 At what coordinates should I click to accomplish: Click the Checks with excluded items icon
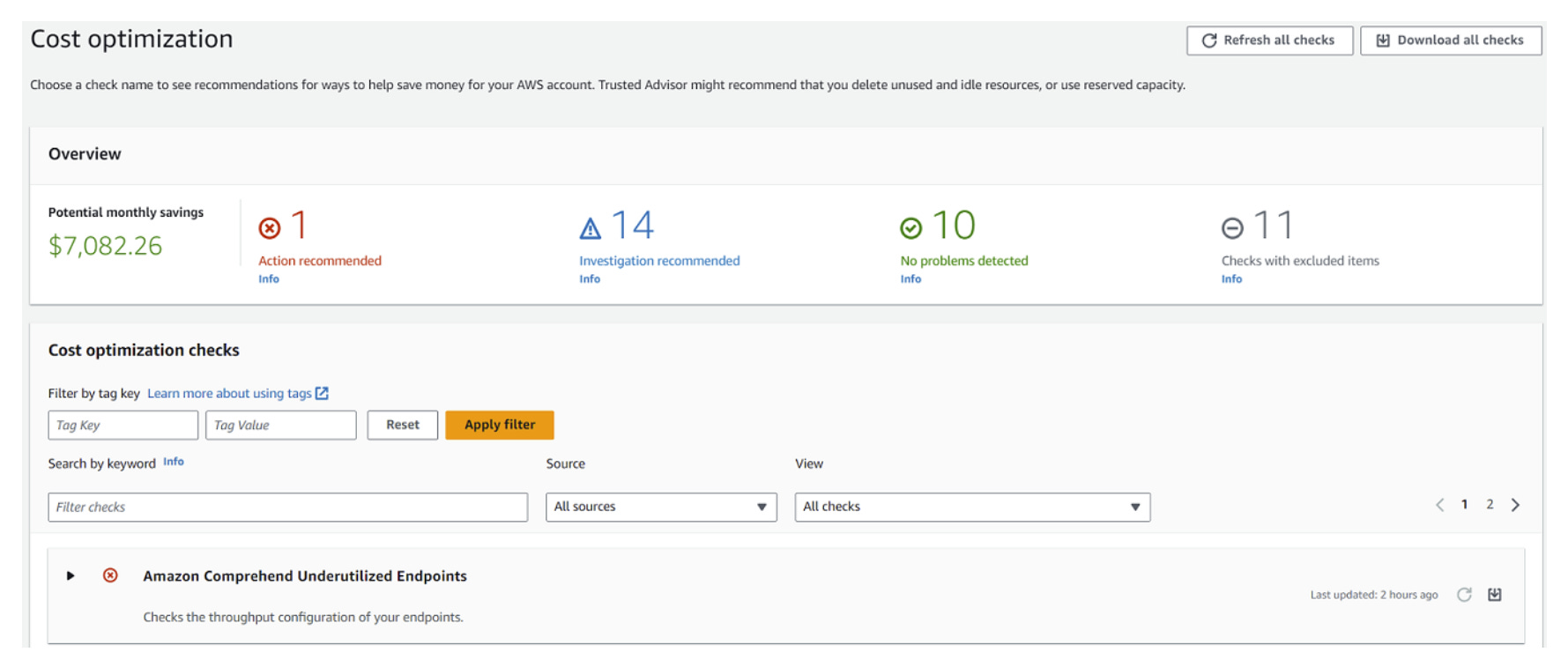click(1232, 228)
